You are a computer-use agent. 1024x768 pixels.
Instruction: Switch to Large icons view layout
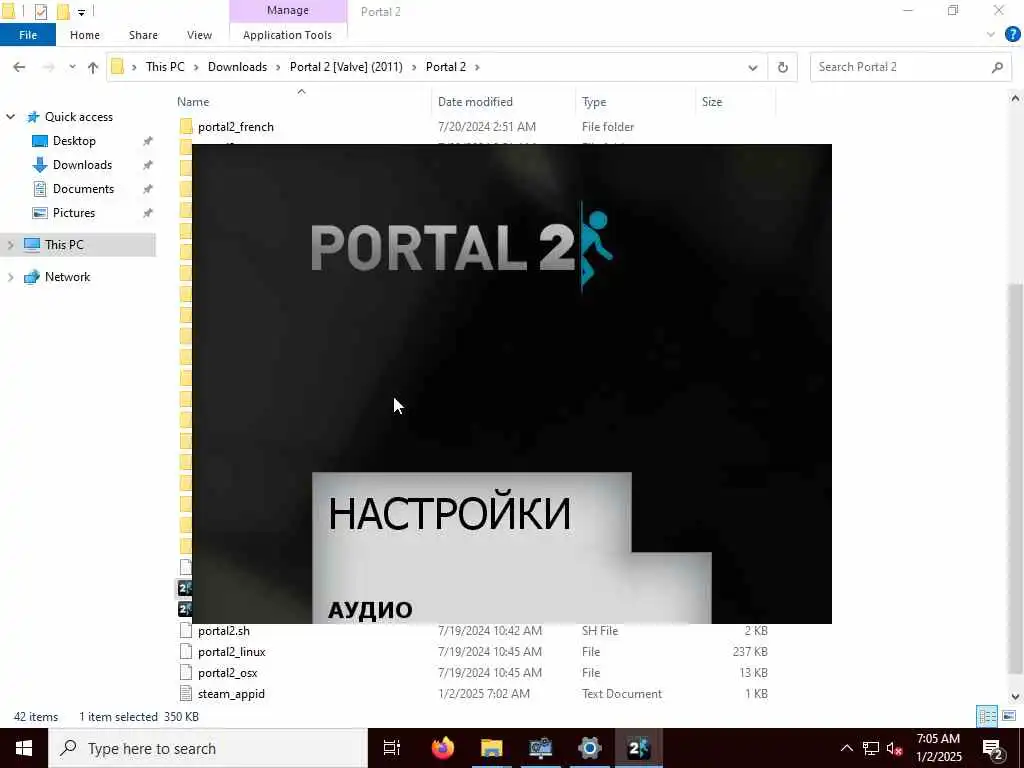pos(1009,716)
